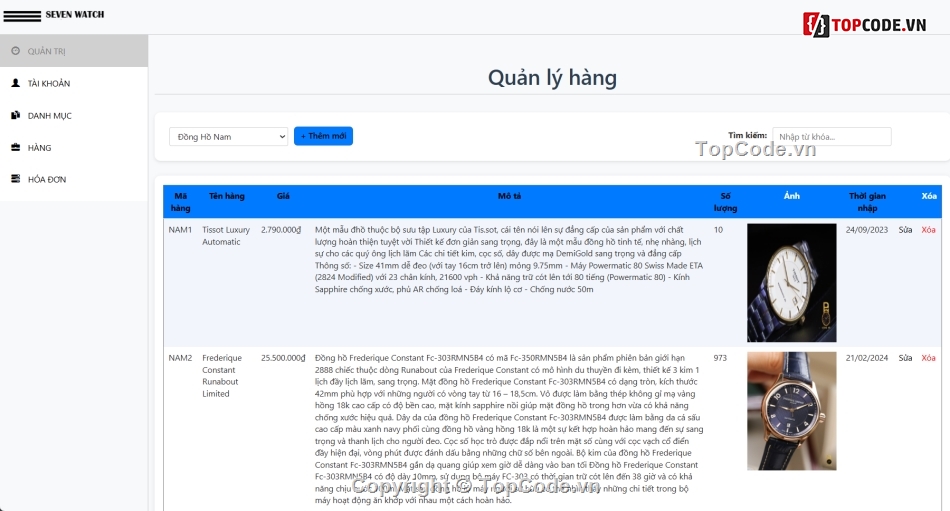950x511 pixels.
Task: Click the Seven Watch hamburger logo icon
Action: point(21,15)
